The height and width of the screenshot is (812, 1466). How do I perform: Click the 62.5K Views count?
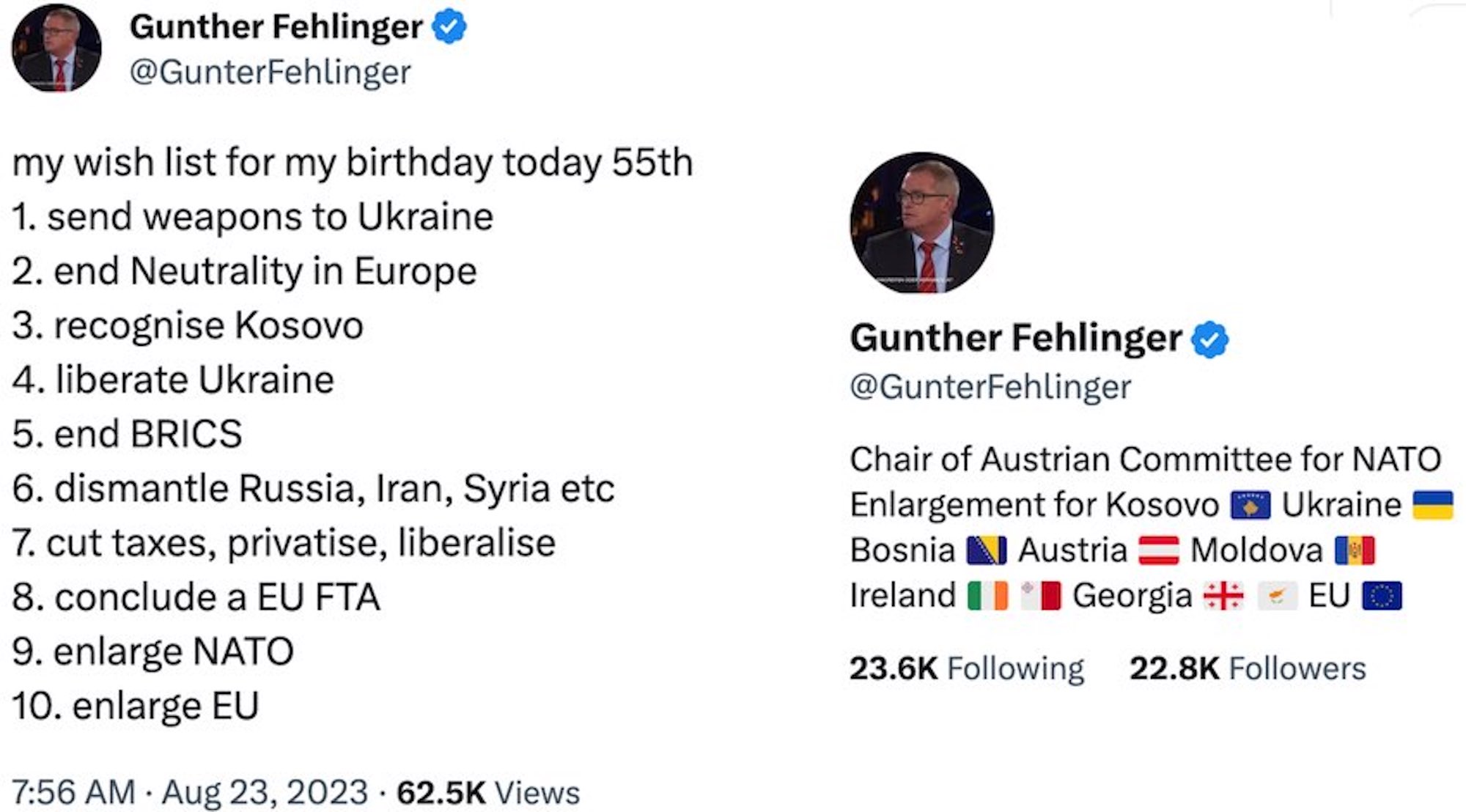click(488, 792)
